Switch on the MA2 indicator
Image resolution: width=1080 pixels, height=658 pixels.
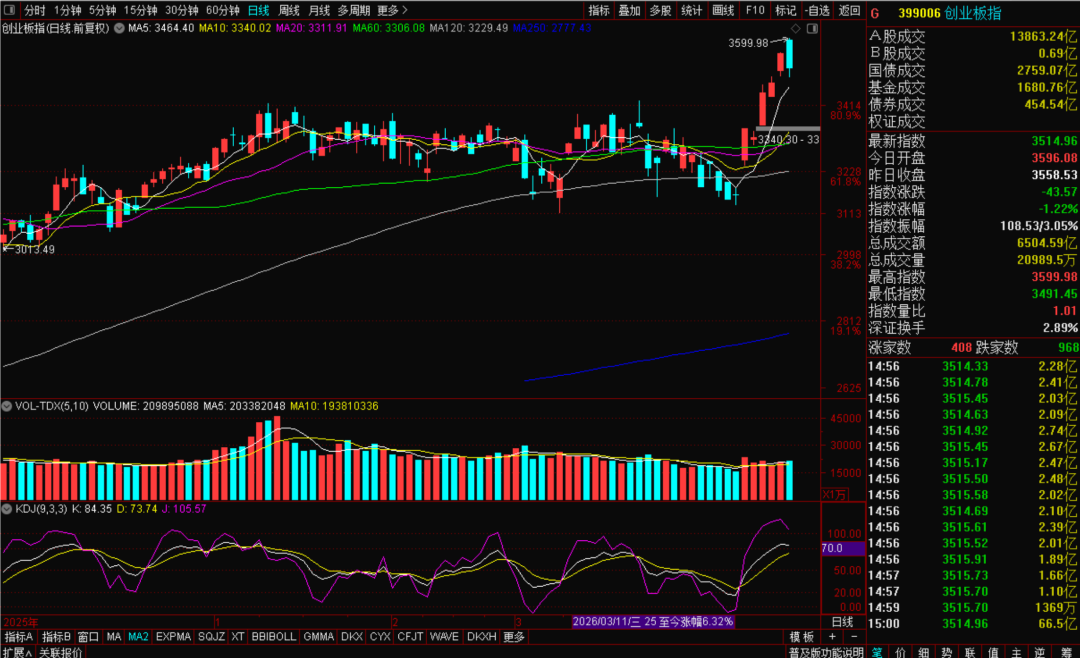(138, 637)
